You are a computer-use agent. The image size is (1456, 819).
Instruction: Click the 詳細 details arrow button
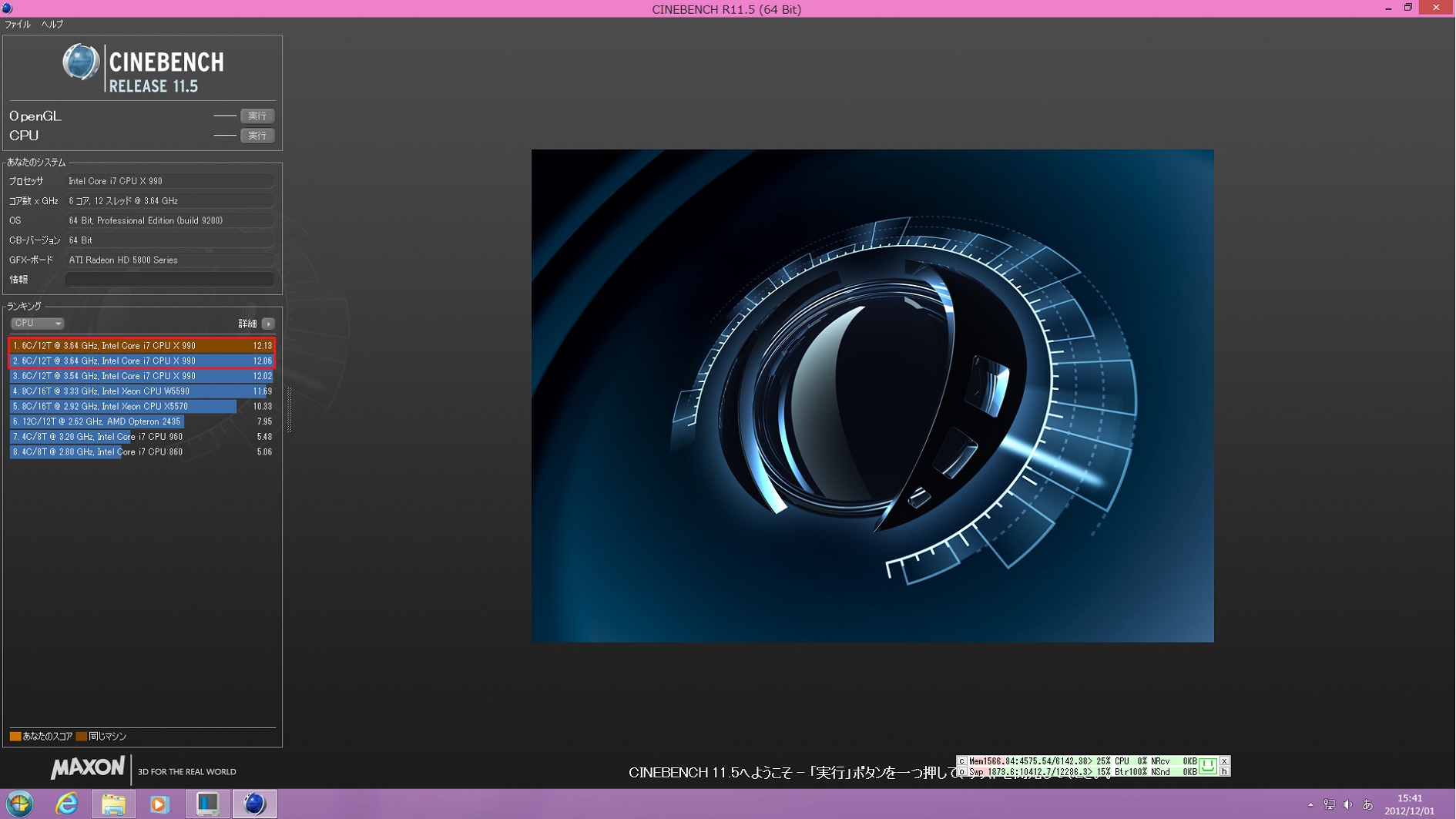pyautogui.click(x=268, y=324)
